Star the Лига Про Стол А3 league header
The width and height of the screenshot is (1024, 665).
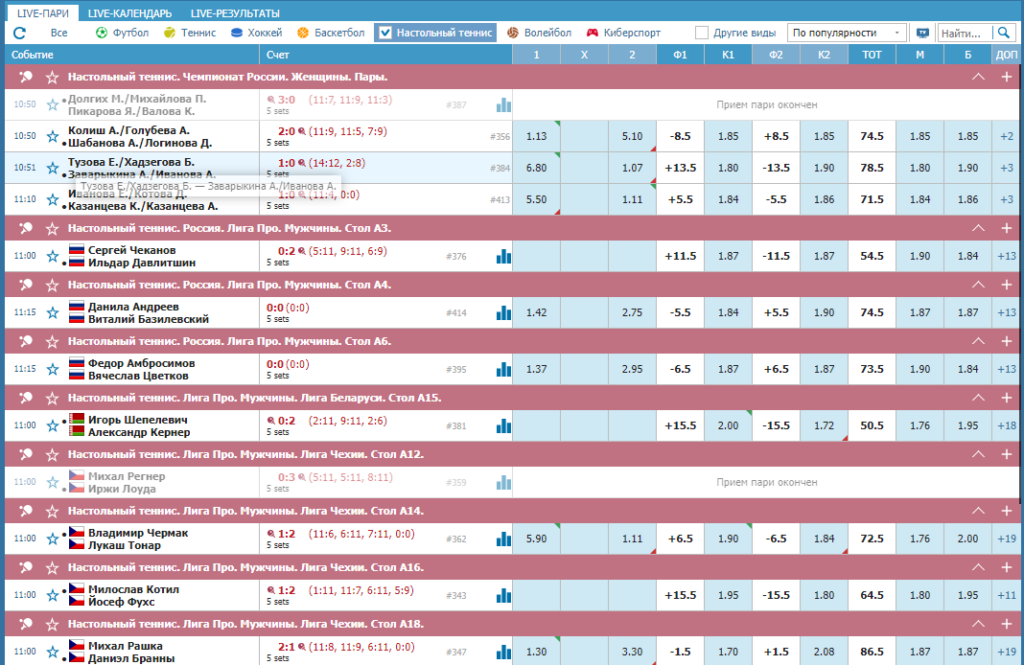(53, 229)
